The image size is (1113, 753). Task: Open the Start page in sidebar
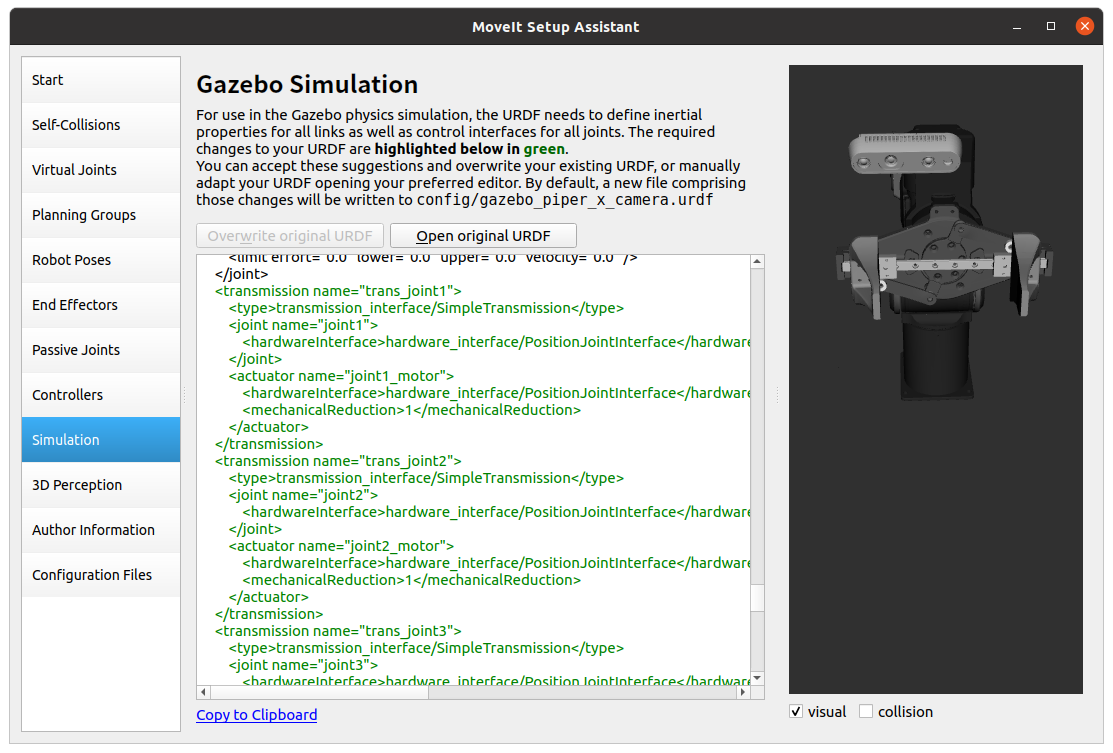tap(101, 80)
